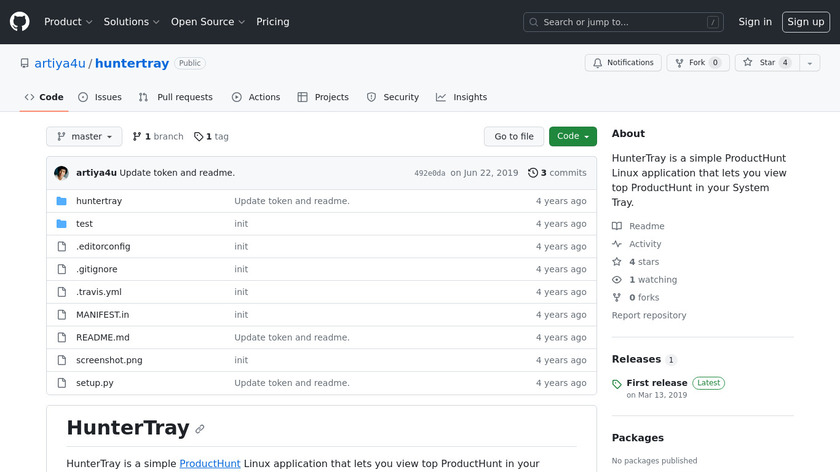Viewport: 840px width, 472px height.
Task: Open the First release link
Action: pos(657,383)
